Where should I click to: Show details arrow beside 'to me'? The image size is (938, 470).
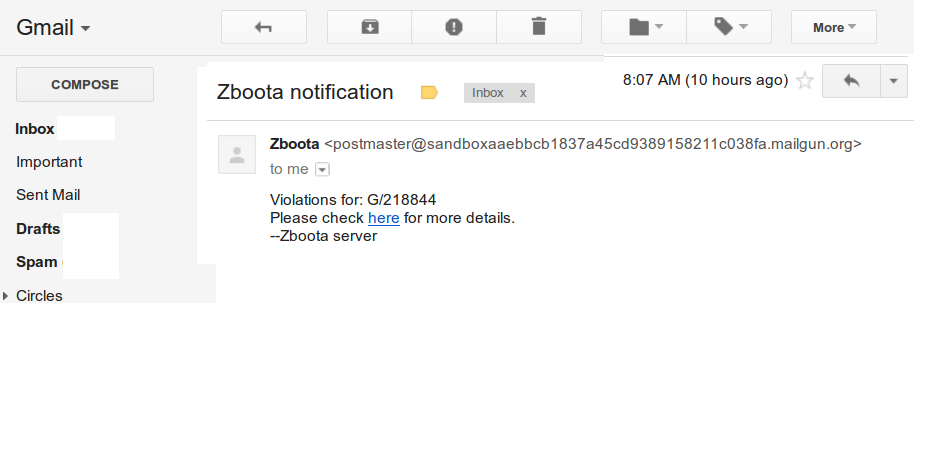[322, 170]
